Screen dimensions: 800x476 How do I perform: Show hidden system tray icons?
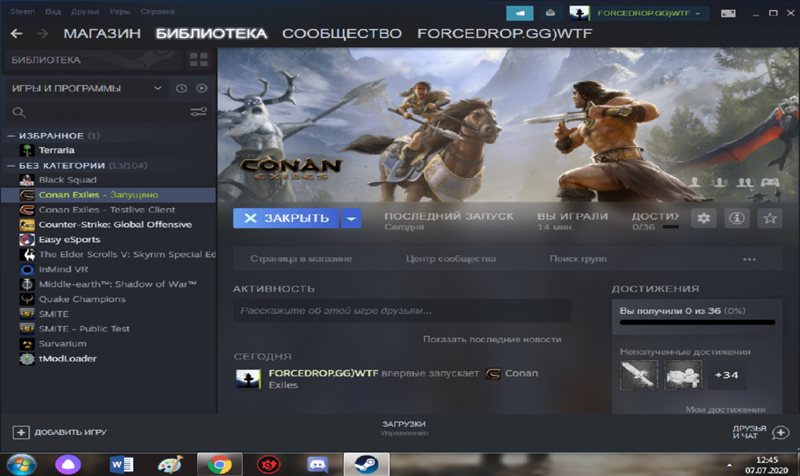coord(729,465)
